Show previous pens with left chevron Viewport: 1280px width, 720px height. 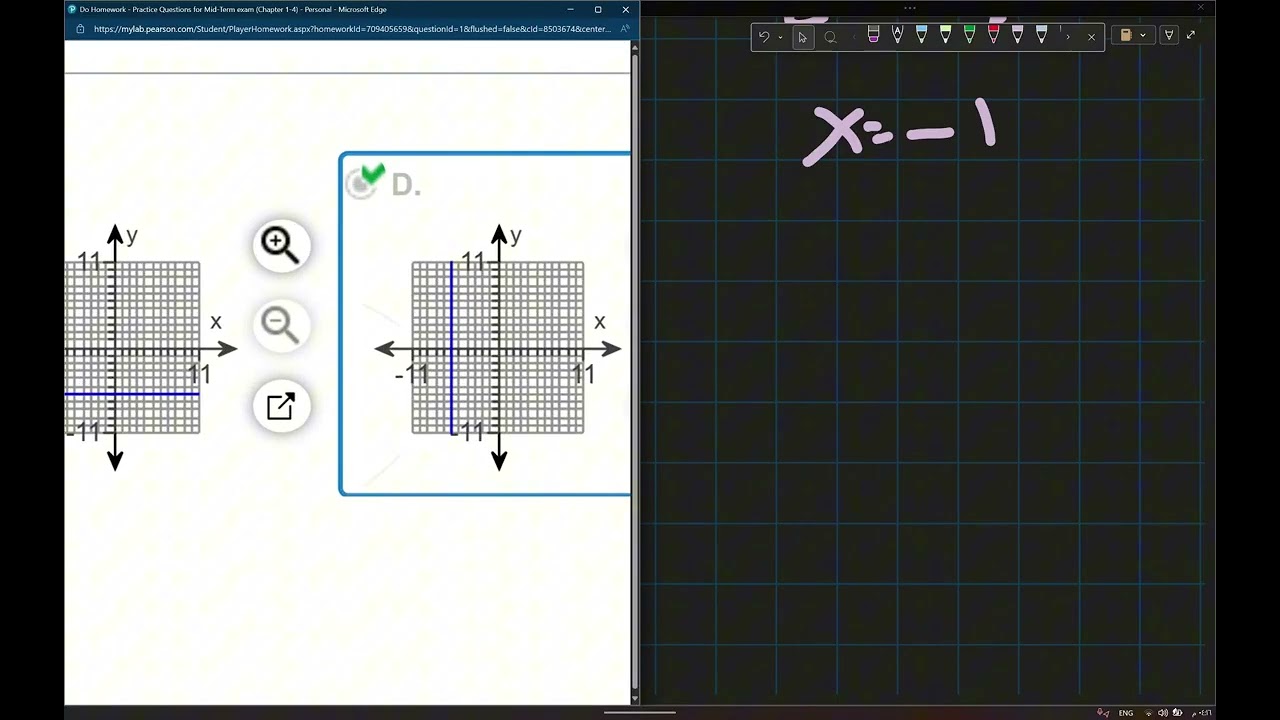[855, 37]
